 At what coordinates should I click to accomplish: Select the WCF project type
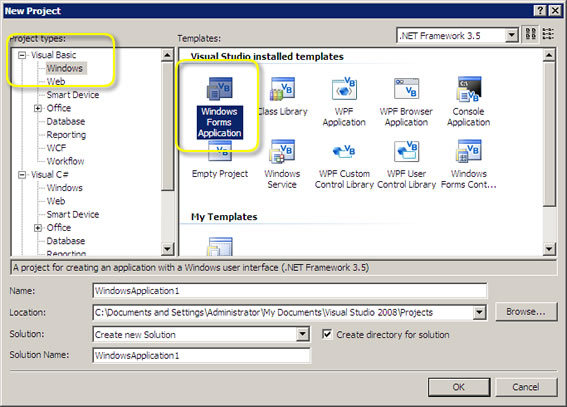click(x=56, y=148)
